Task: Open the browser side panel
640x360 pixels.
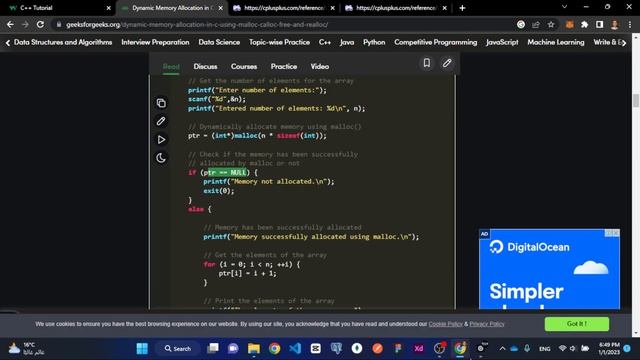Action: (x=599, y=24)
